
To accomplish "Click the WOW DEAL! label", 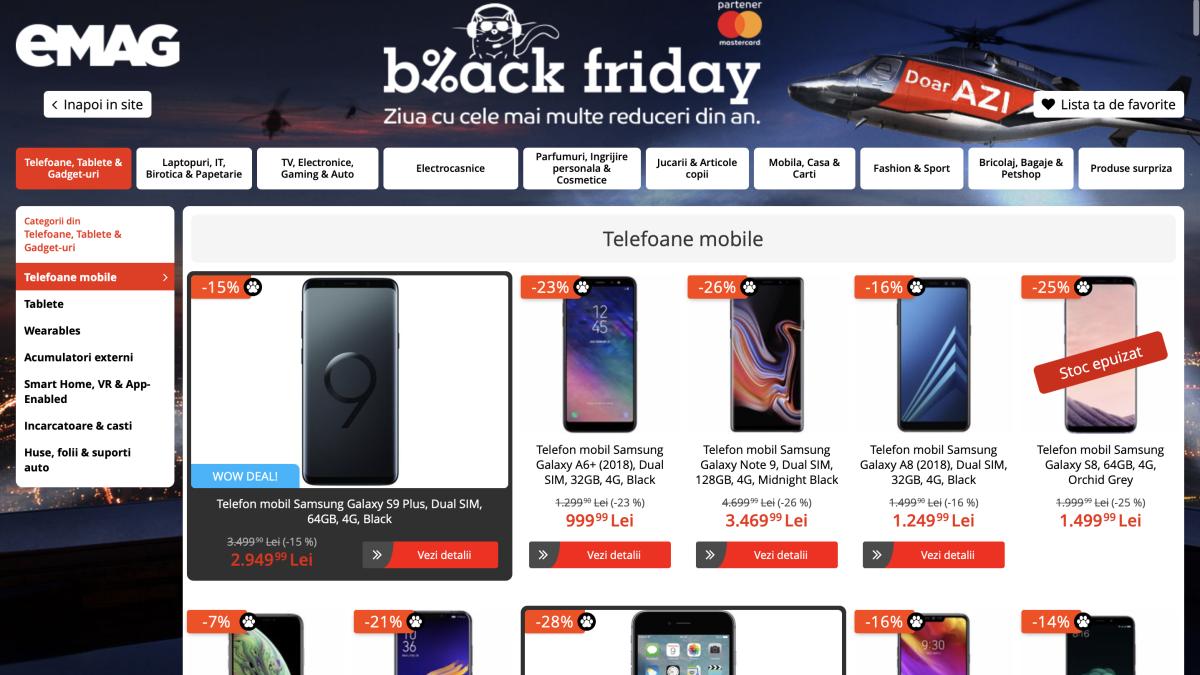I will pos(246,476).
